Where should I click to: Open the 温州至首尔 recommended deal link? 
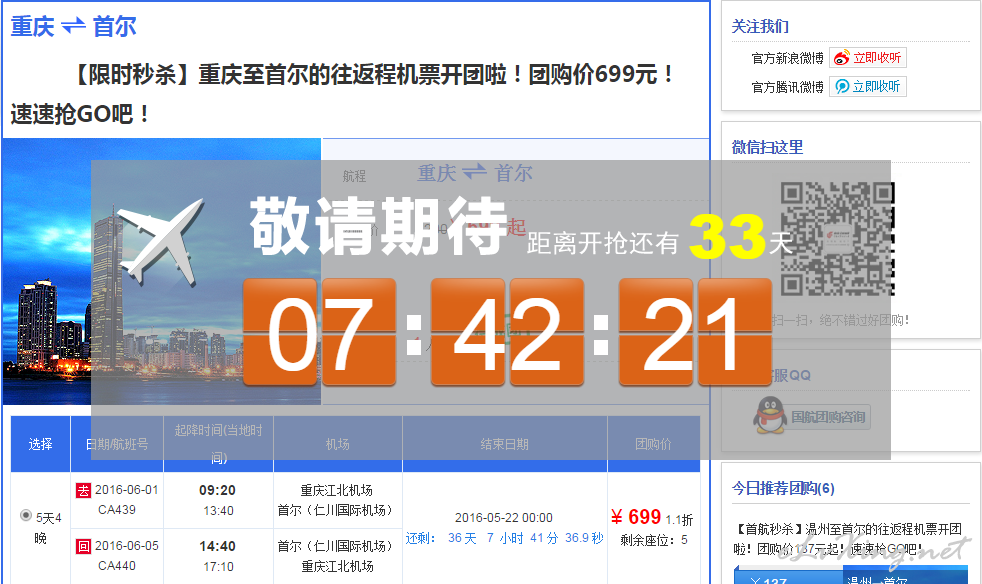point(849,539)
